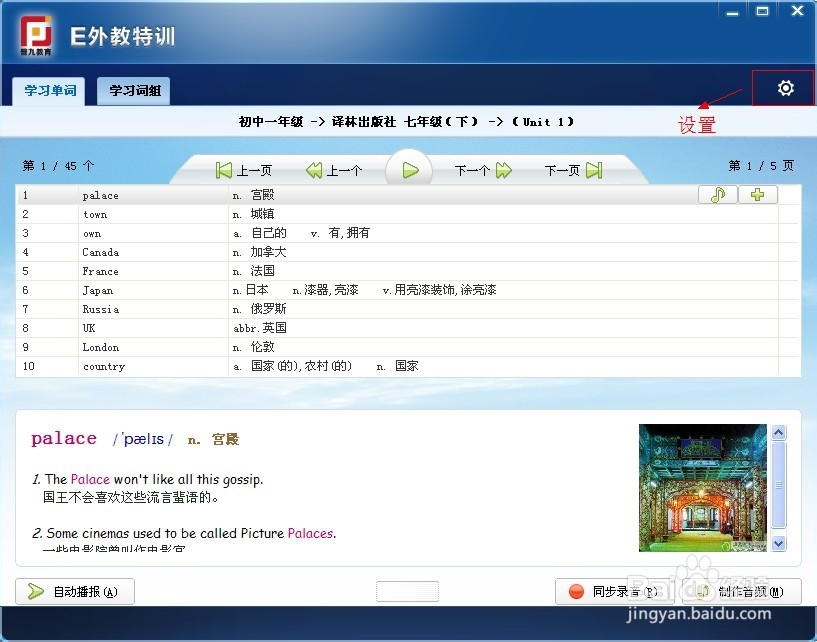The width and height of the screenshot is (817, 642).
Task: Click the 'abbr. 英国' definition
Action: 260,328
